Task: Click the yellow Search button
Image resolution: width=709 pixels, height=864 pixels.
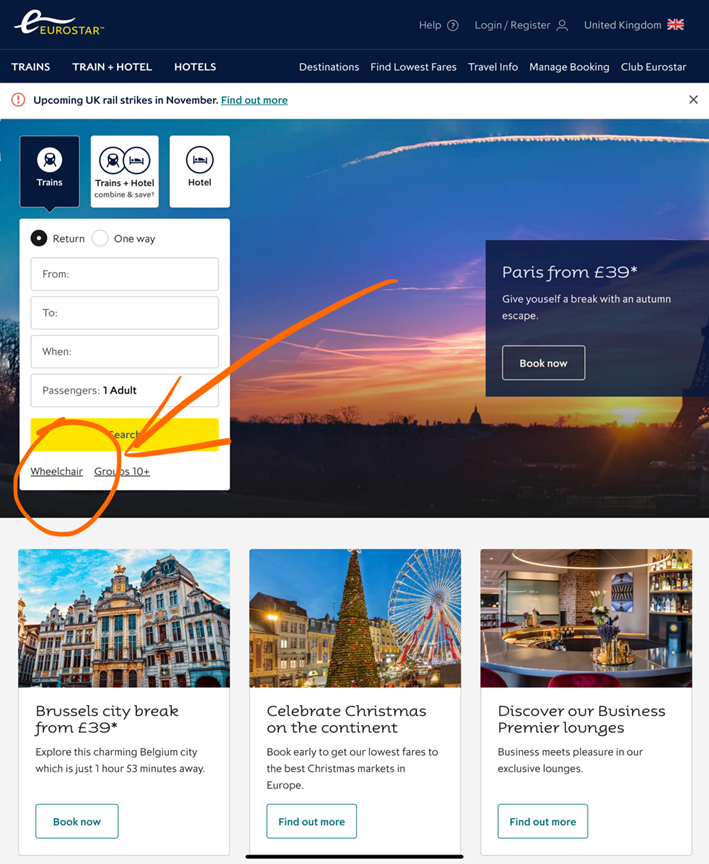Action: [125, 434]
